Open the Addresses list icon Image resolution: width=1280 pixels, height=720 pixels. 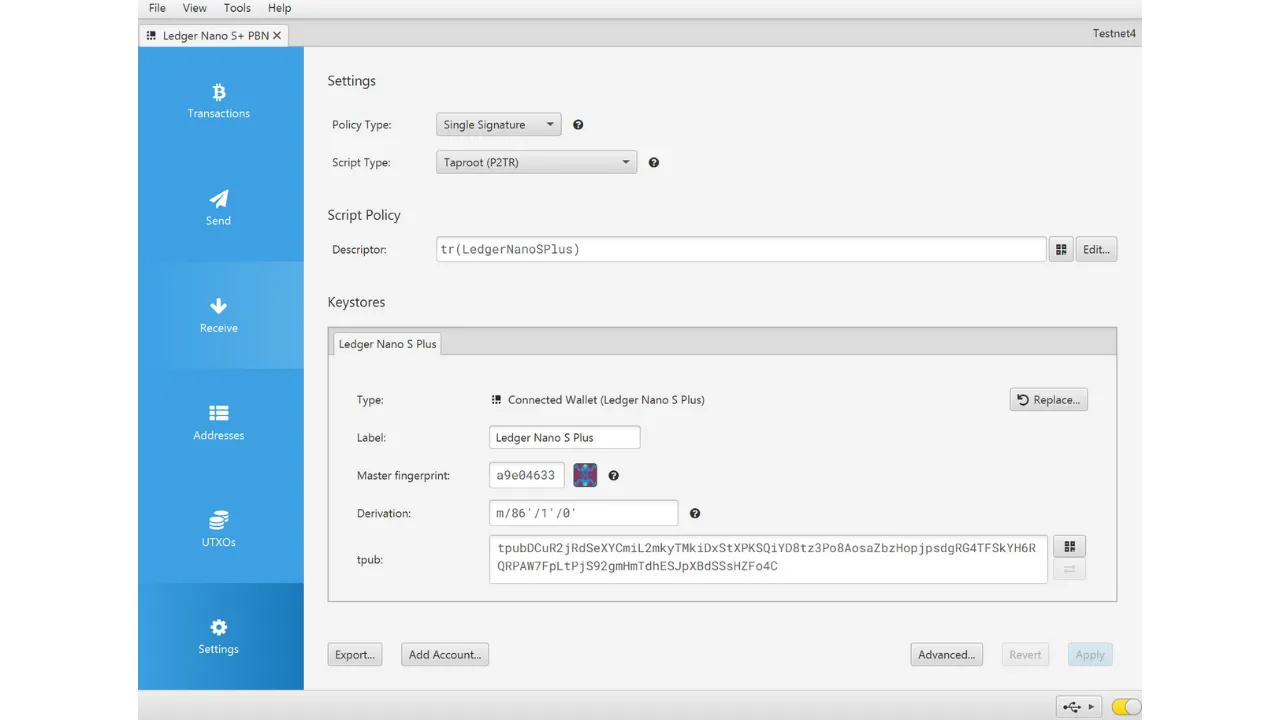tap(219, 413)
